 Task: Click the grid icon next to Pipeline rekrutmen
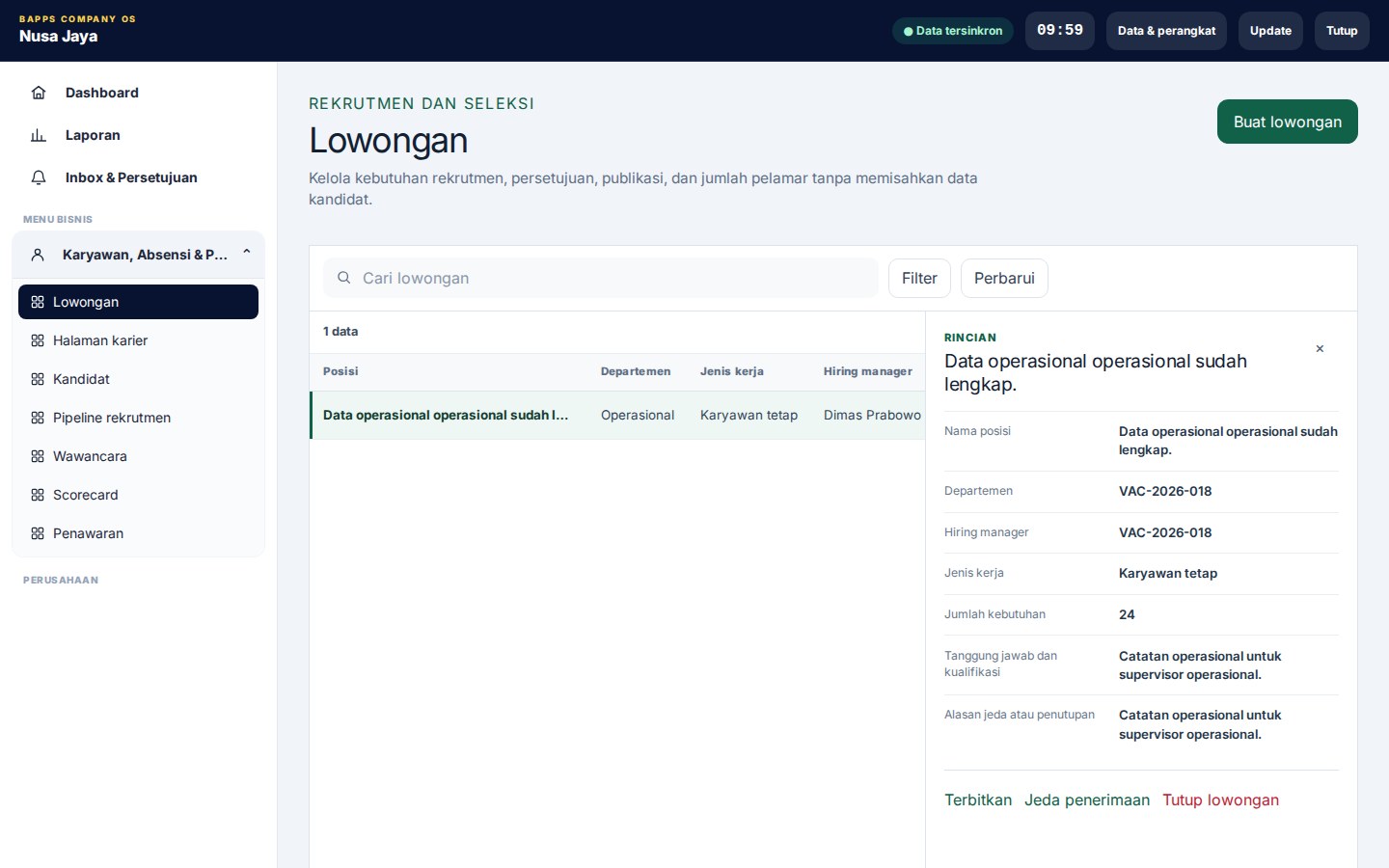click(38, 418)
